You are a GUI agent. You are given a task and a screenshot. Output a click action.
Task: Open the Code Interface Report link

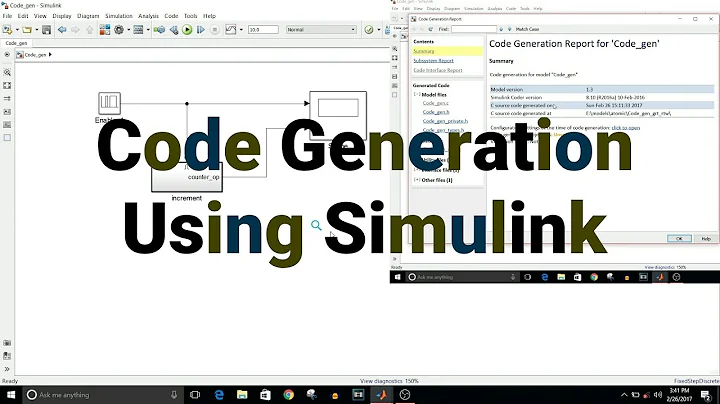(x=438, y=70)
